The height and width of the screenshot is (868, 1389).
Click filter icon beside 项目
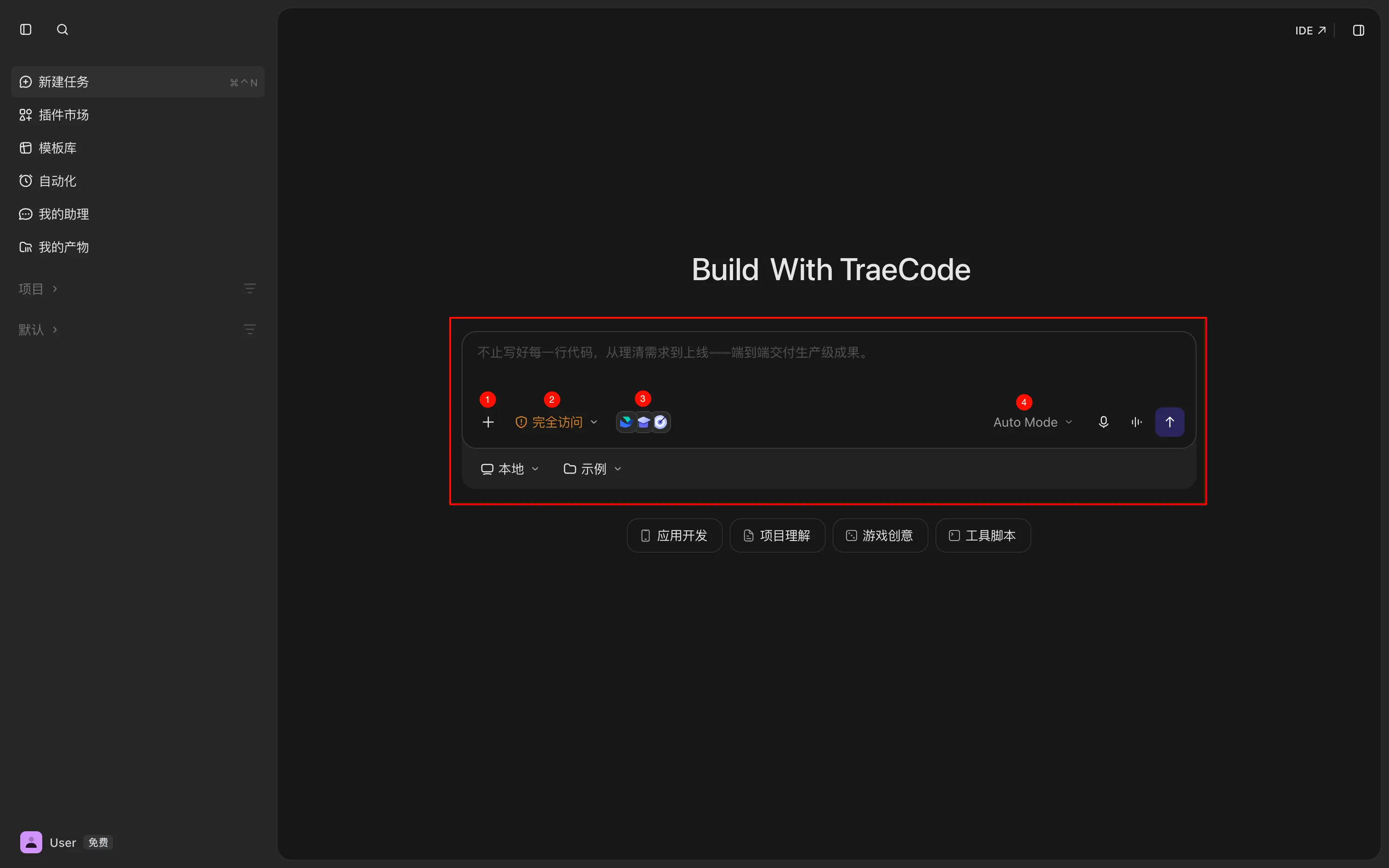click(x=249, y=288)
